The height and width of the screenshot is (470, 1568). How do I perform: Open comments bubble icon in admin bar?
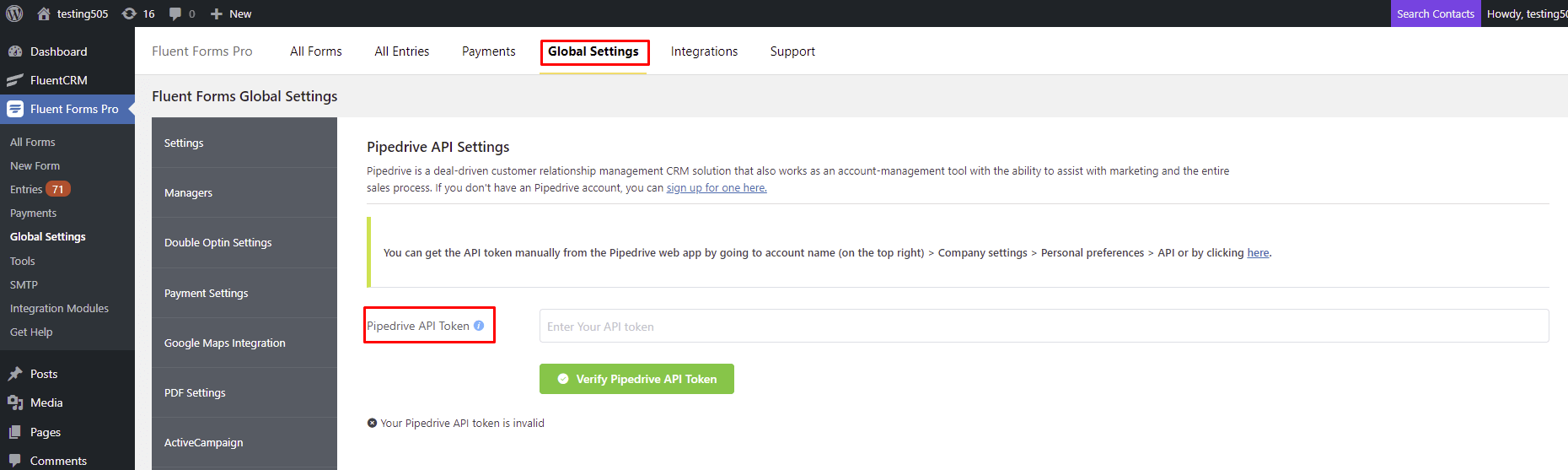175,14
